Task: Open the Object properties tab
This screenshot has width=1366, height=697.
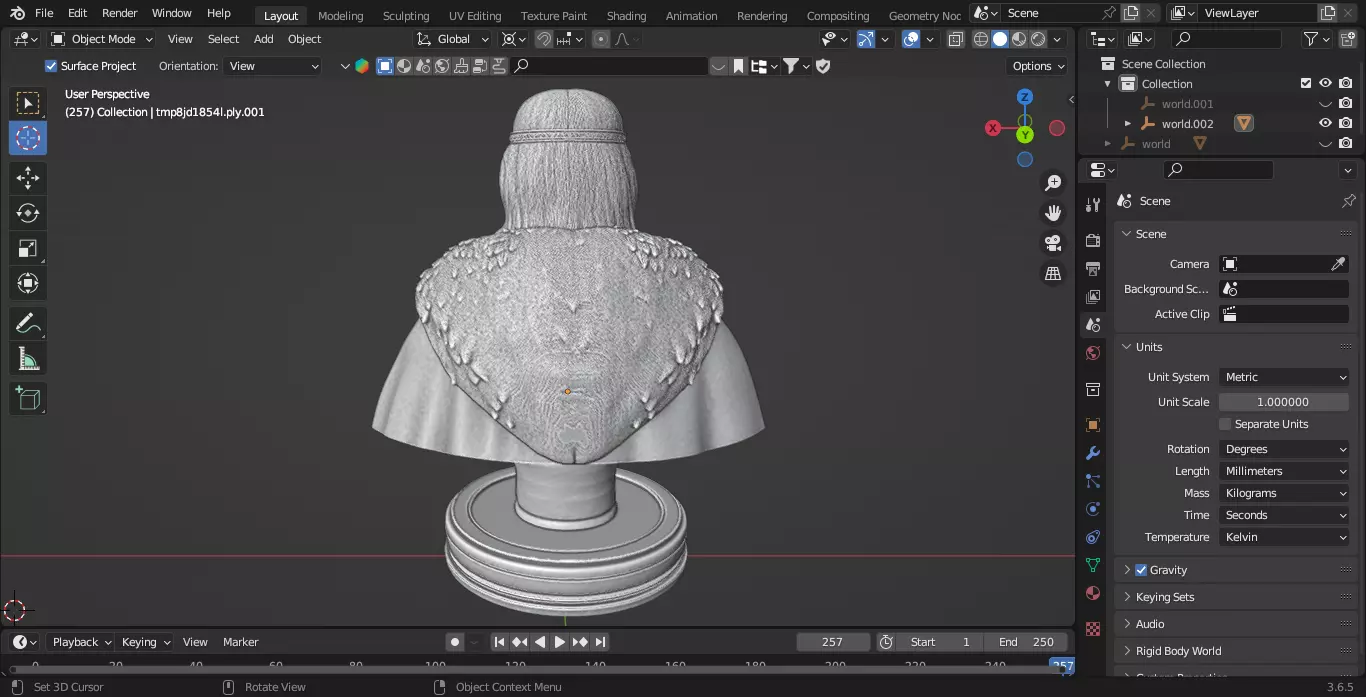Action: click(1093, 425)
